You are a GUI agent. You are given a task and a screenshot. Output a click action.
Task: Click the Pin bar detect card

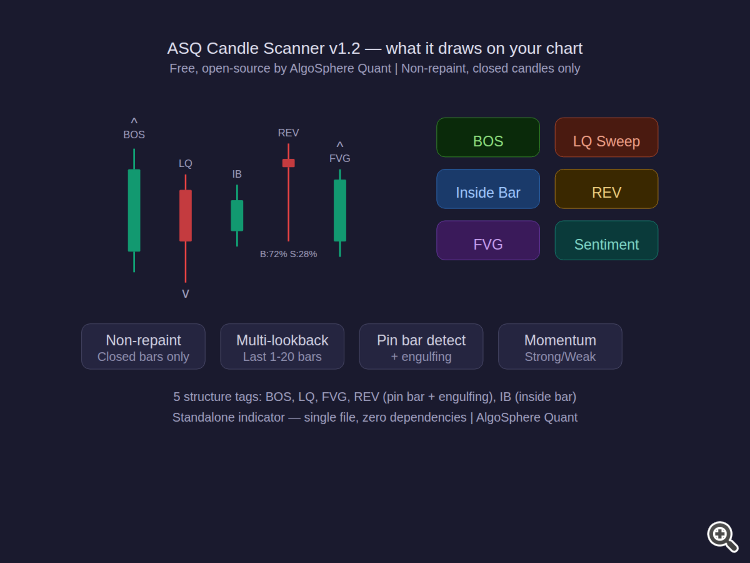click(421, 347)
